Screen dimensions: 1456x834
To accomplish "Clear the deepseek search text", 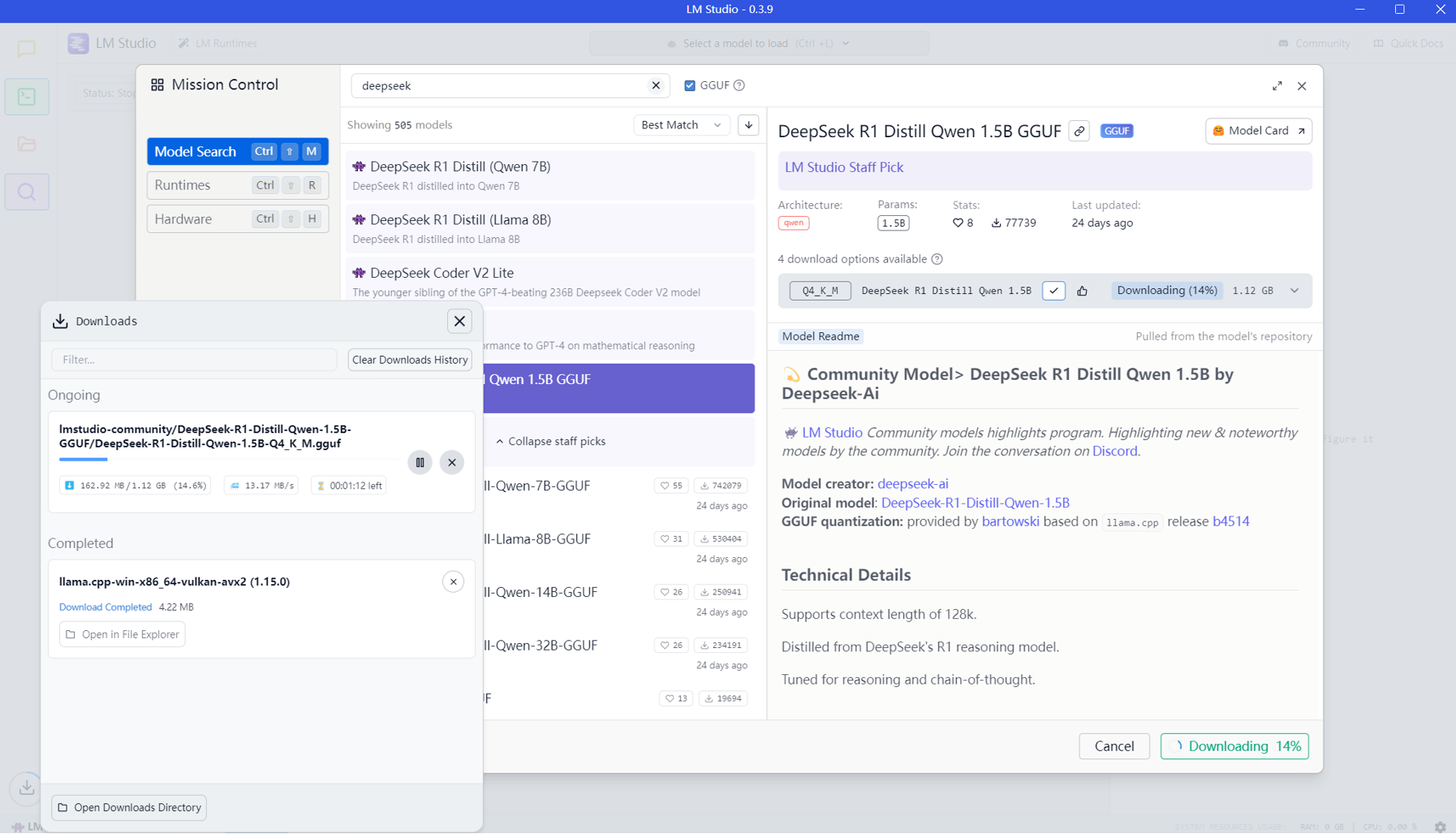I will 656,85.
